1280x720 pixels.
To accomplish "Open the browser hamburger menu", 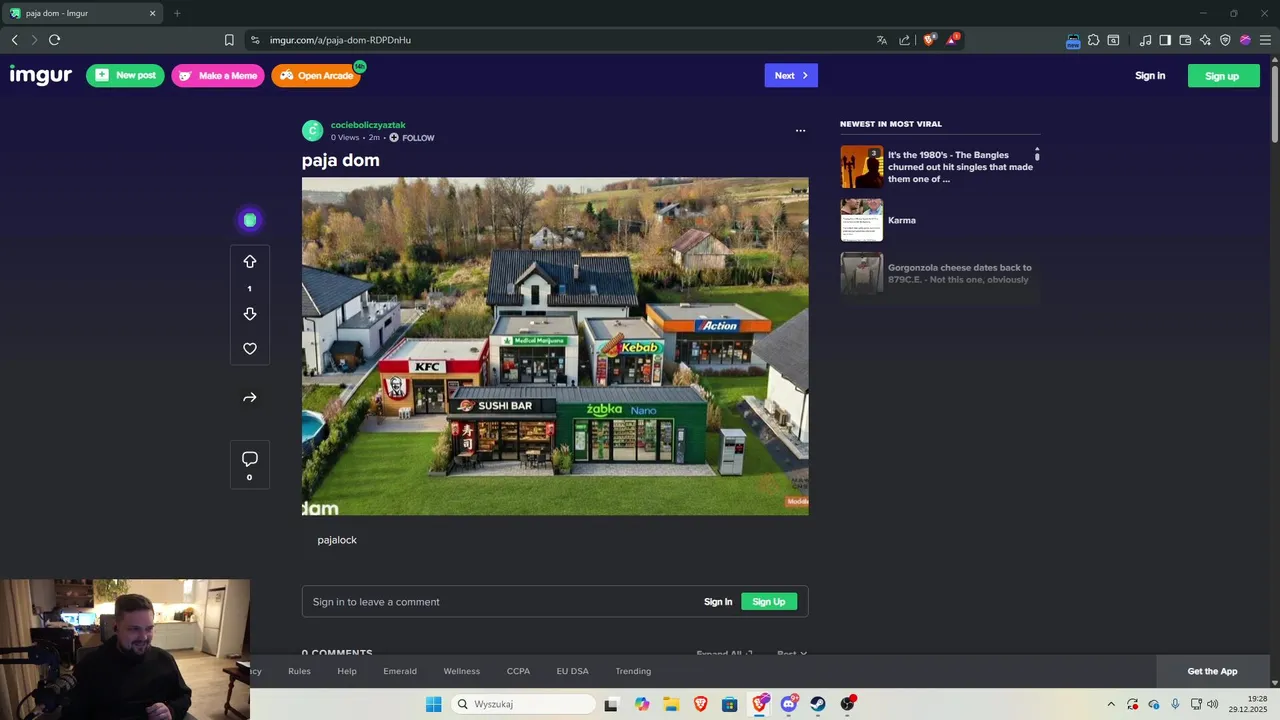I will point(1265,40).
